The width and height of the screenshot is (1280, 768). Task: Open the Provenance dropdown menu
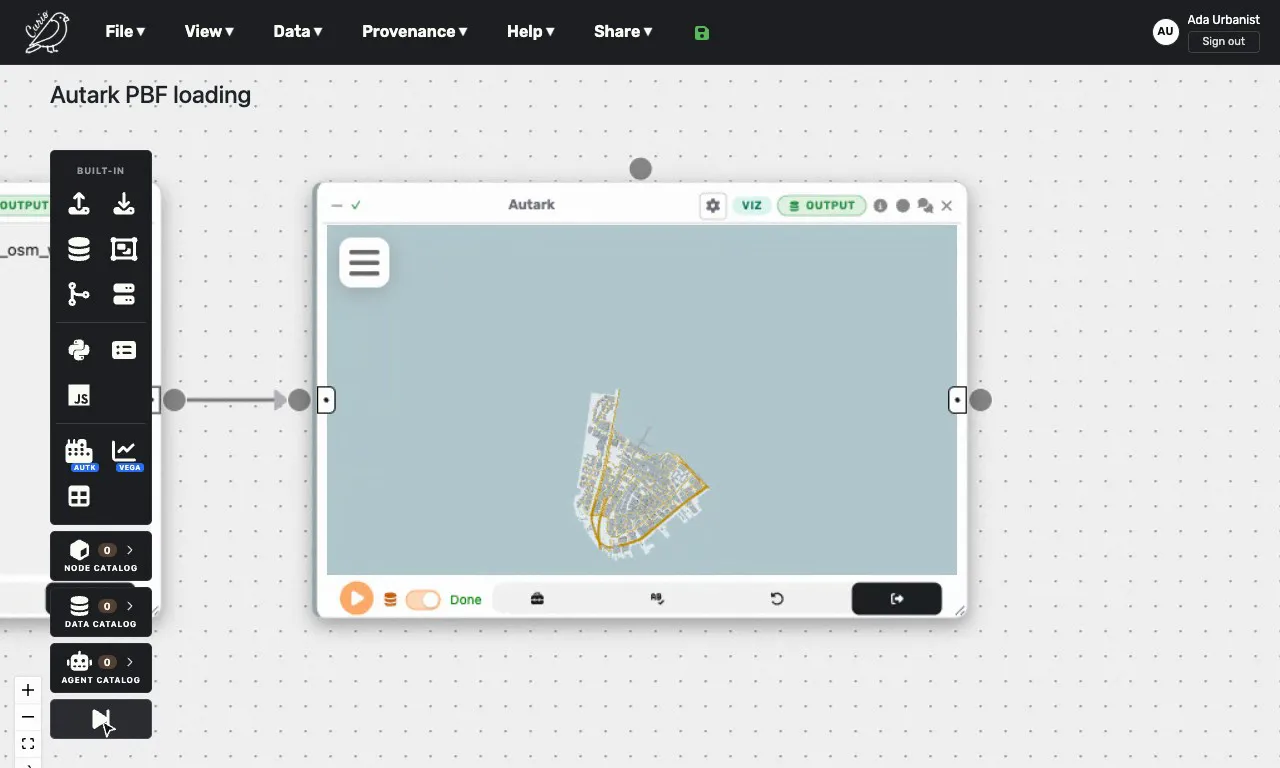[x=415, y=31]
